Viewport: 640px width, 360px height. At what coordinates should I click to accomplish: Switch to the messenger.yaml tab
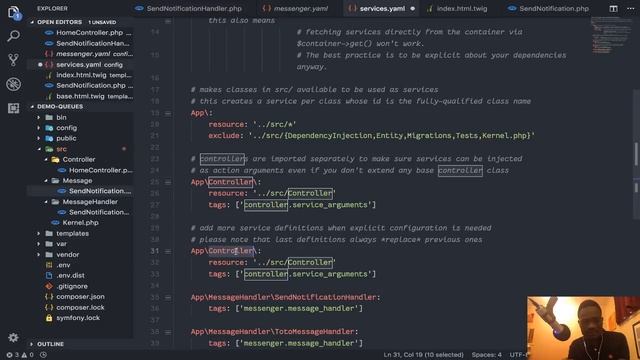tap(295, 9)
